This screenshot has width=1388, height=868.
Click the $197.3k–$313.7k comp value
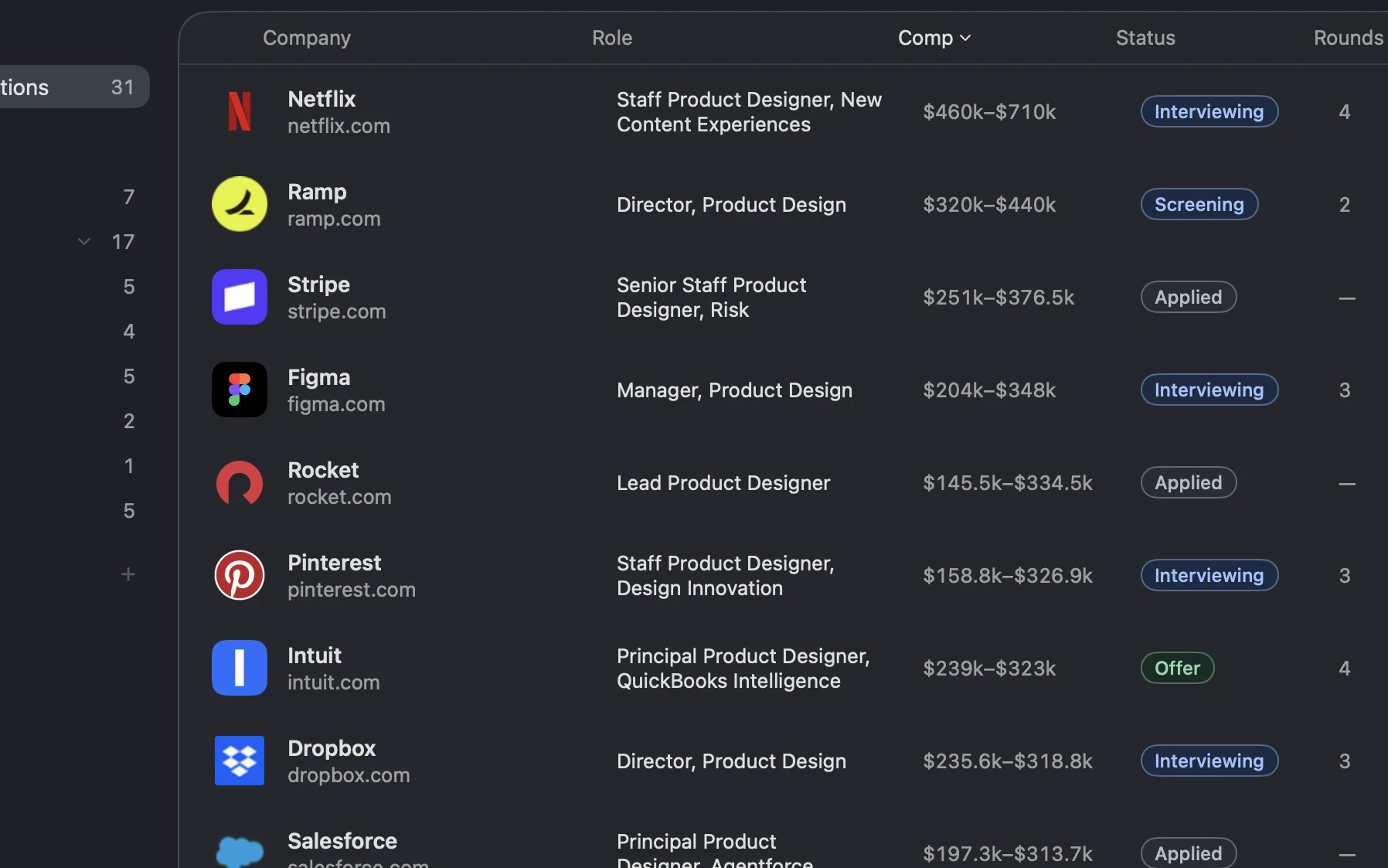click(1008, 854)
